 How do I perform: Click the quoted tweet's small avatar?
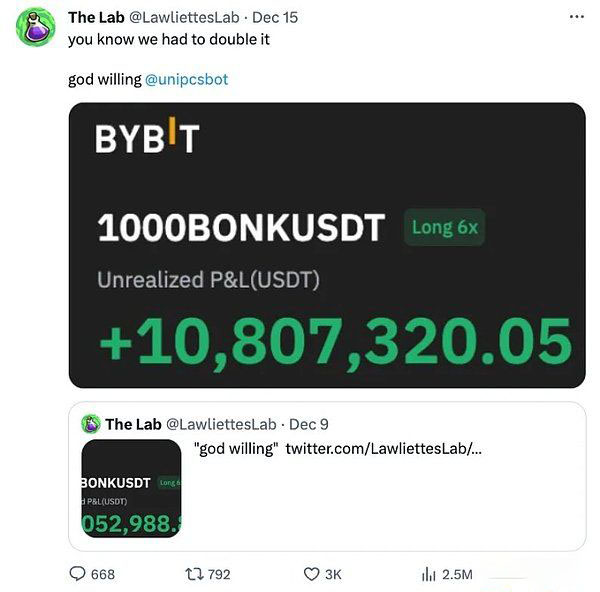[x=91, y=423]
